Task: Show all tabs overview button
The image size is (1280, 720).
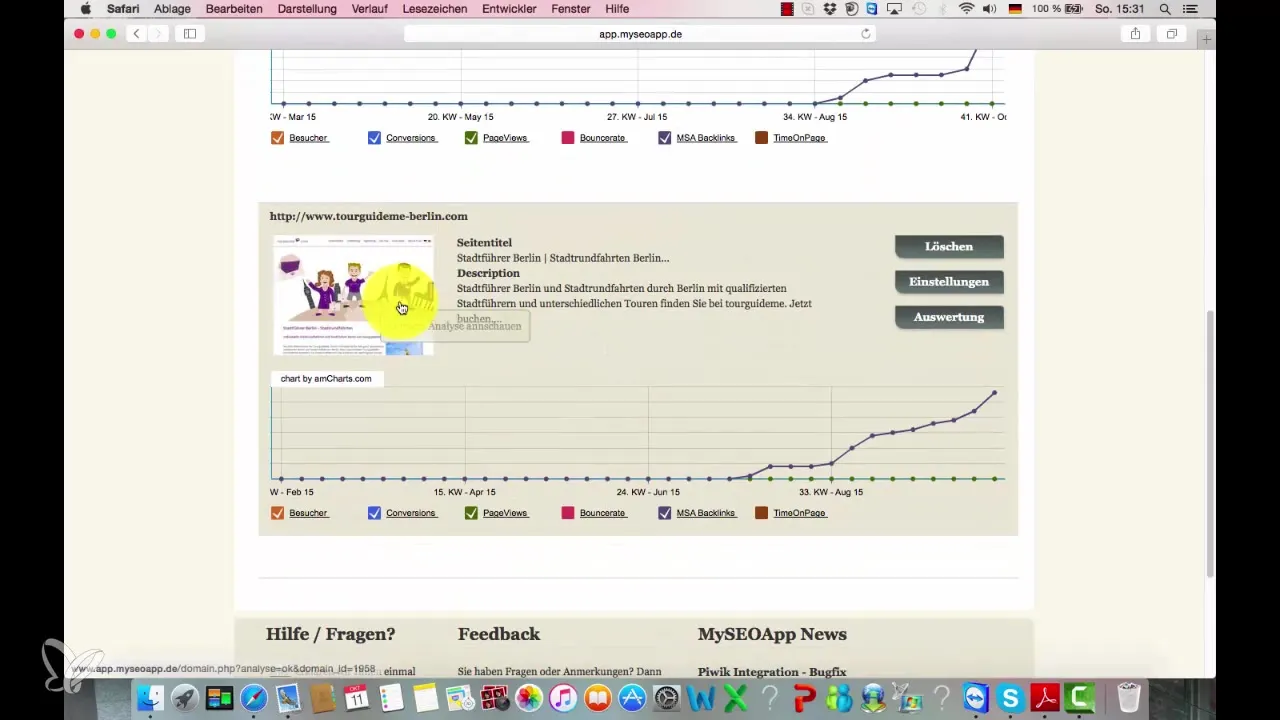Action: tap(1171, 34)
